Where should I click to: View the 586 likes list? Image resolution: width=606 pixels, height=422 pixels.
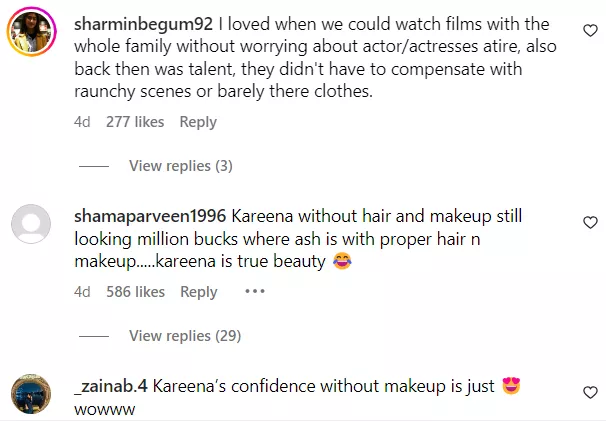136,292
